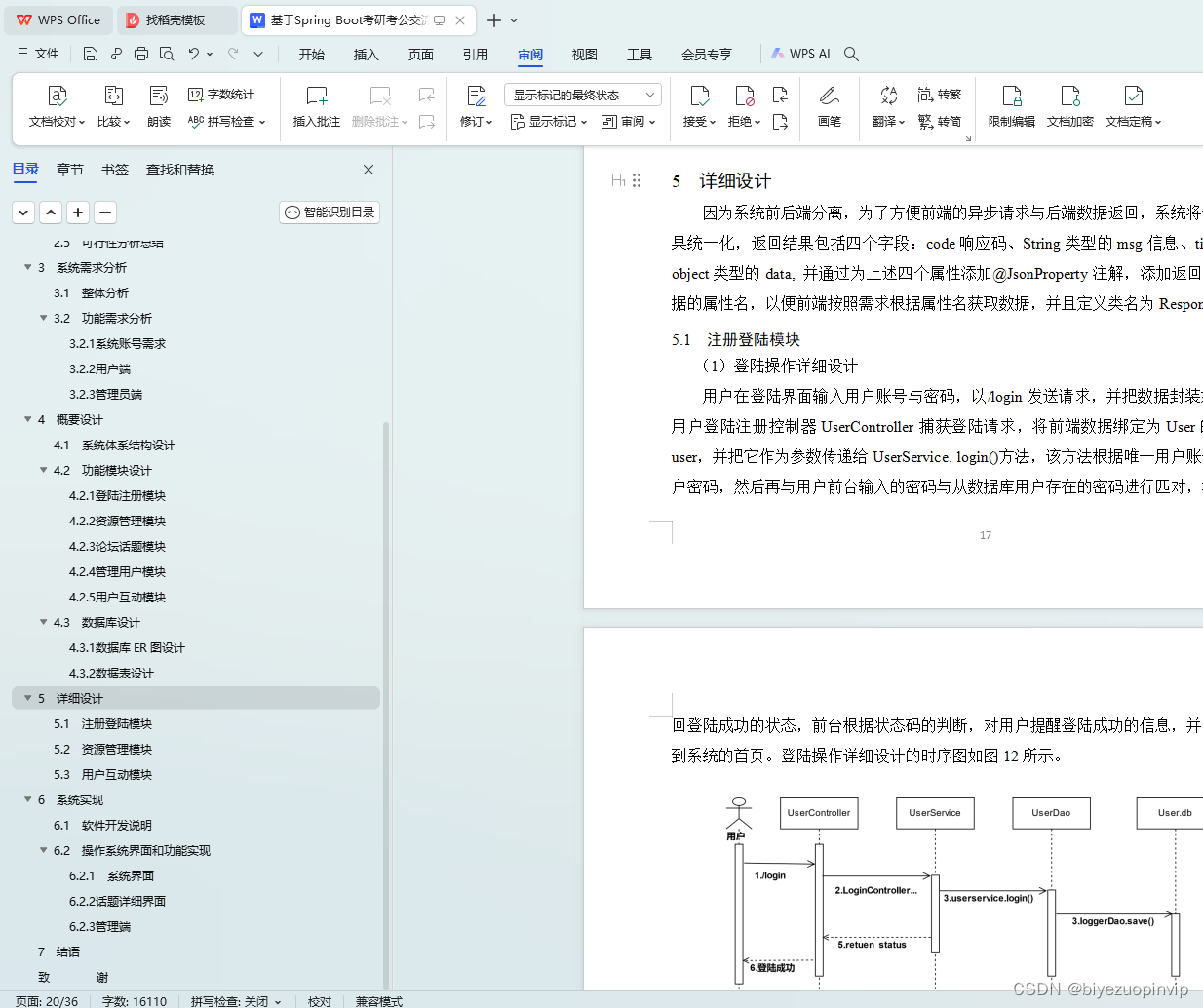Click the 拒绝 reject change icon
Viewport: 1203px width, 1008px height.
pos(745,96)
